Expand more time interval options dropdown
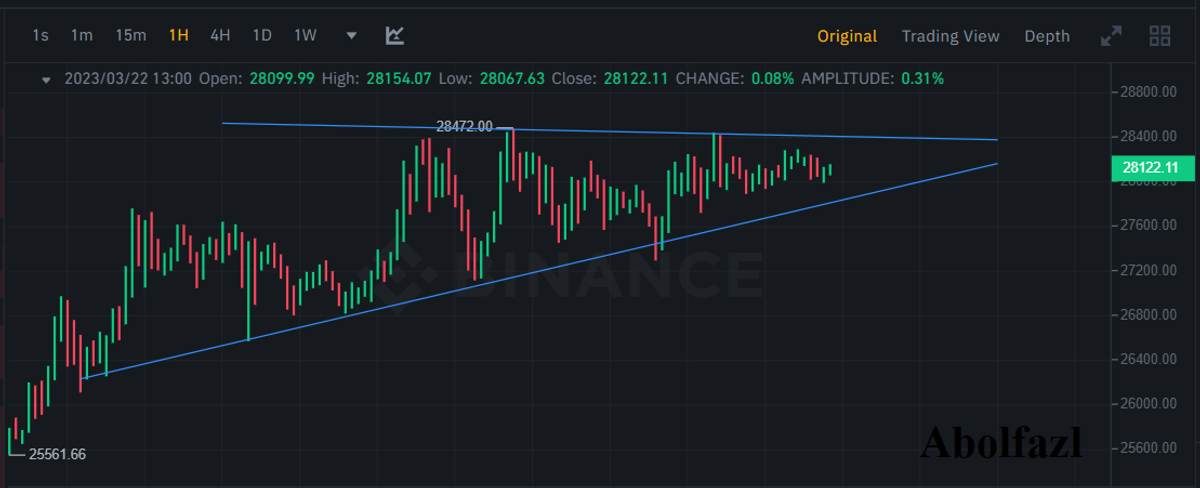The width and height of the screenshot is (1200, 488). pyautogui.click(x=351, y=36)
